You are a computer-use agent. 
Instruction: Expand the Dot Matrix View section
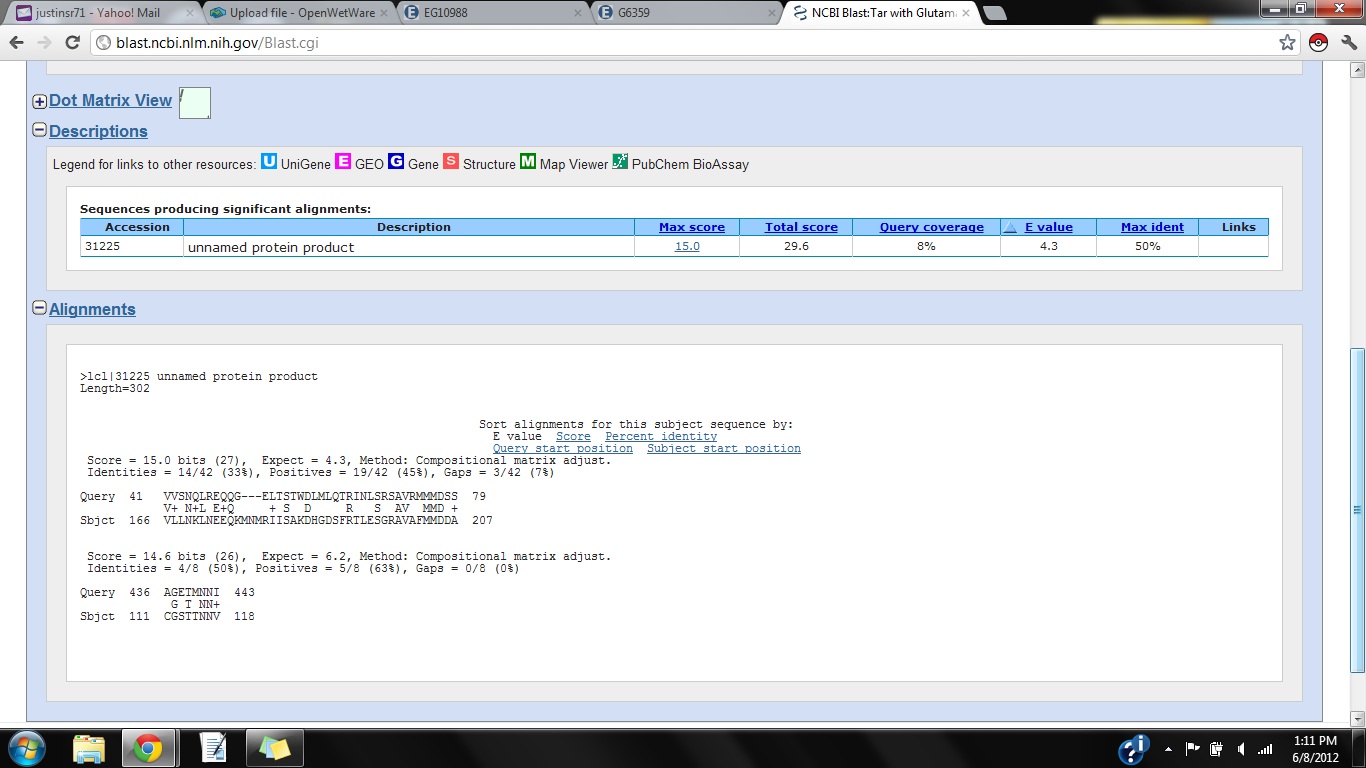[x=40, y=101]
